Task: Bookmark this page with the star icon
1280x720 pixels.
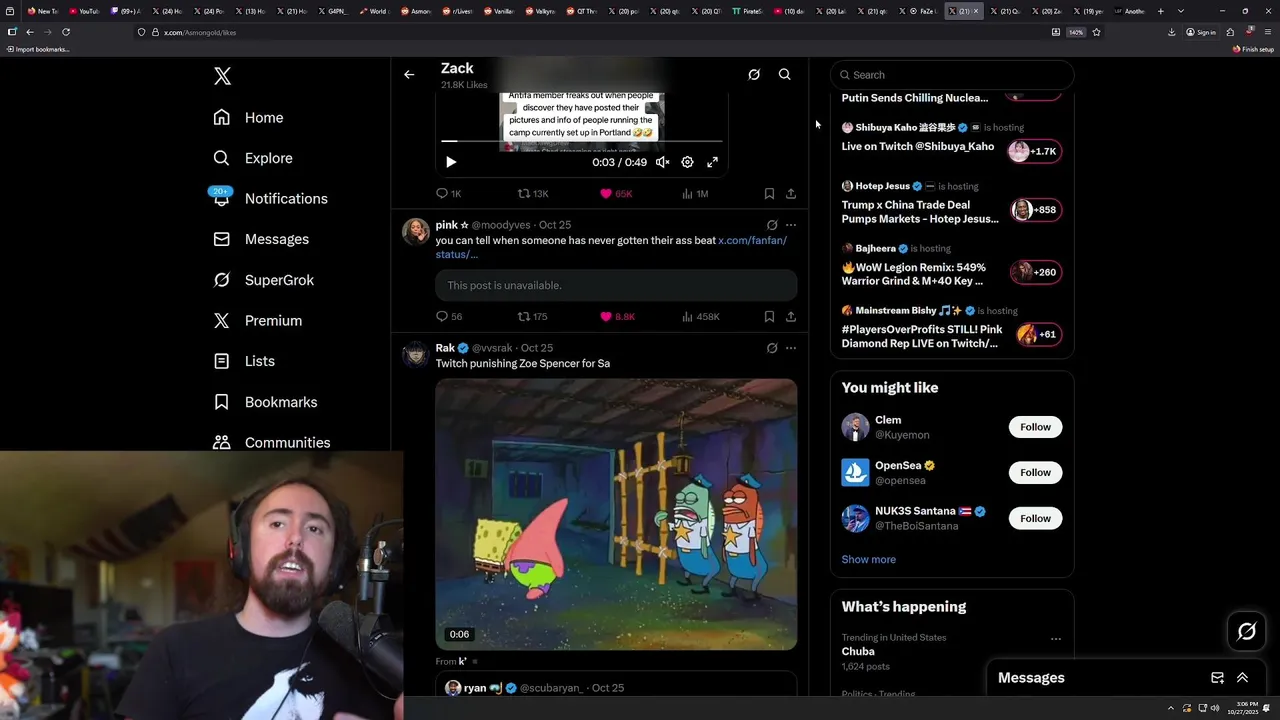Action: coord(1096,32)
